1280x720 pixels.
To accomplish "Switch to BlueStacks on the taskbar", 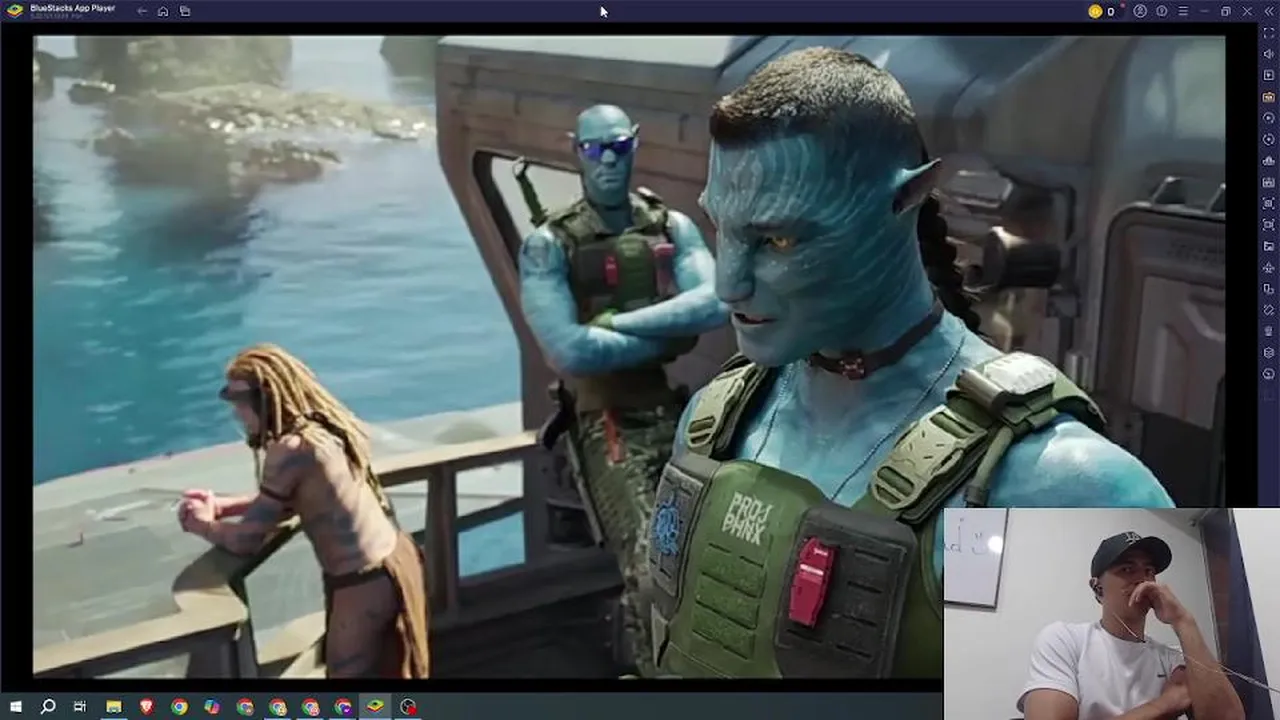I will coord(375,707).
